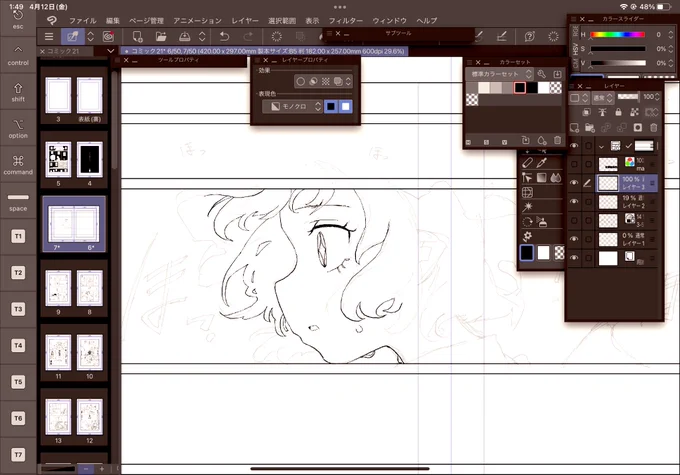Image resolution: width=680 pixels, height=475 pixels.
Task: Open the ウィンドウ menu
Action: tap(389, 20)
